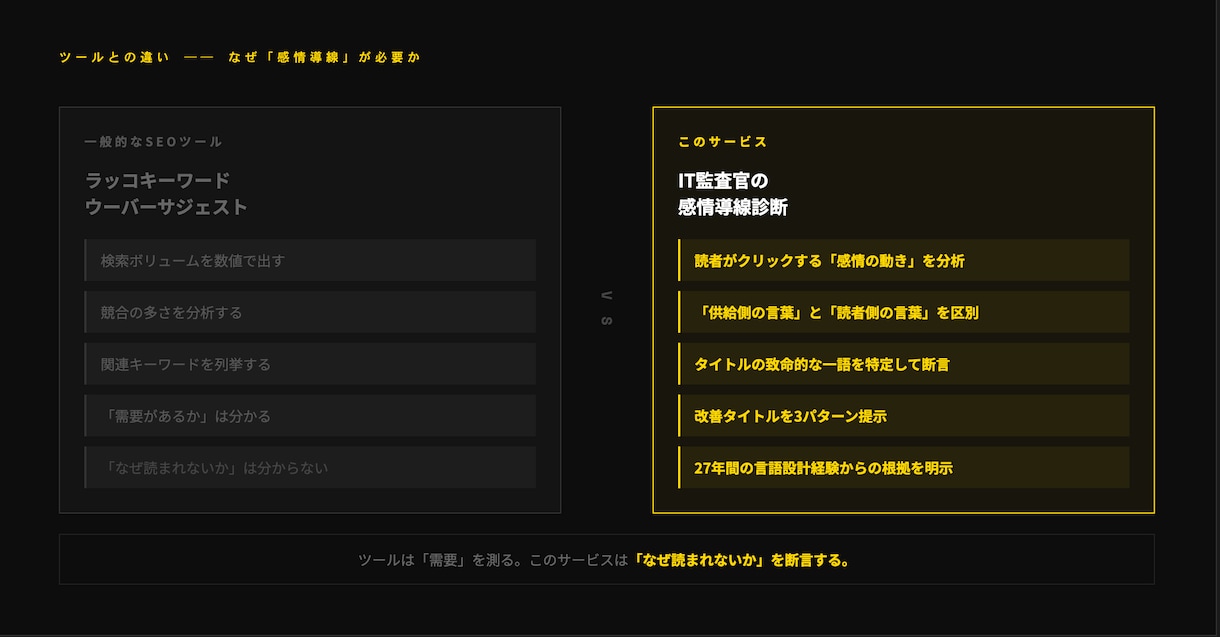The height and width of the screenshot is (637, 1220).
Task: Click the row '27年間の言語設計経験からの根拠を明示'
Action: [x=904, y=468]
